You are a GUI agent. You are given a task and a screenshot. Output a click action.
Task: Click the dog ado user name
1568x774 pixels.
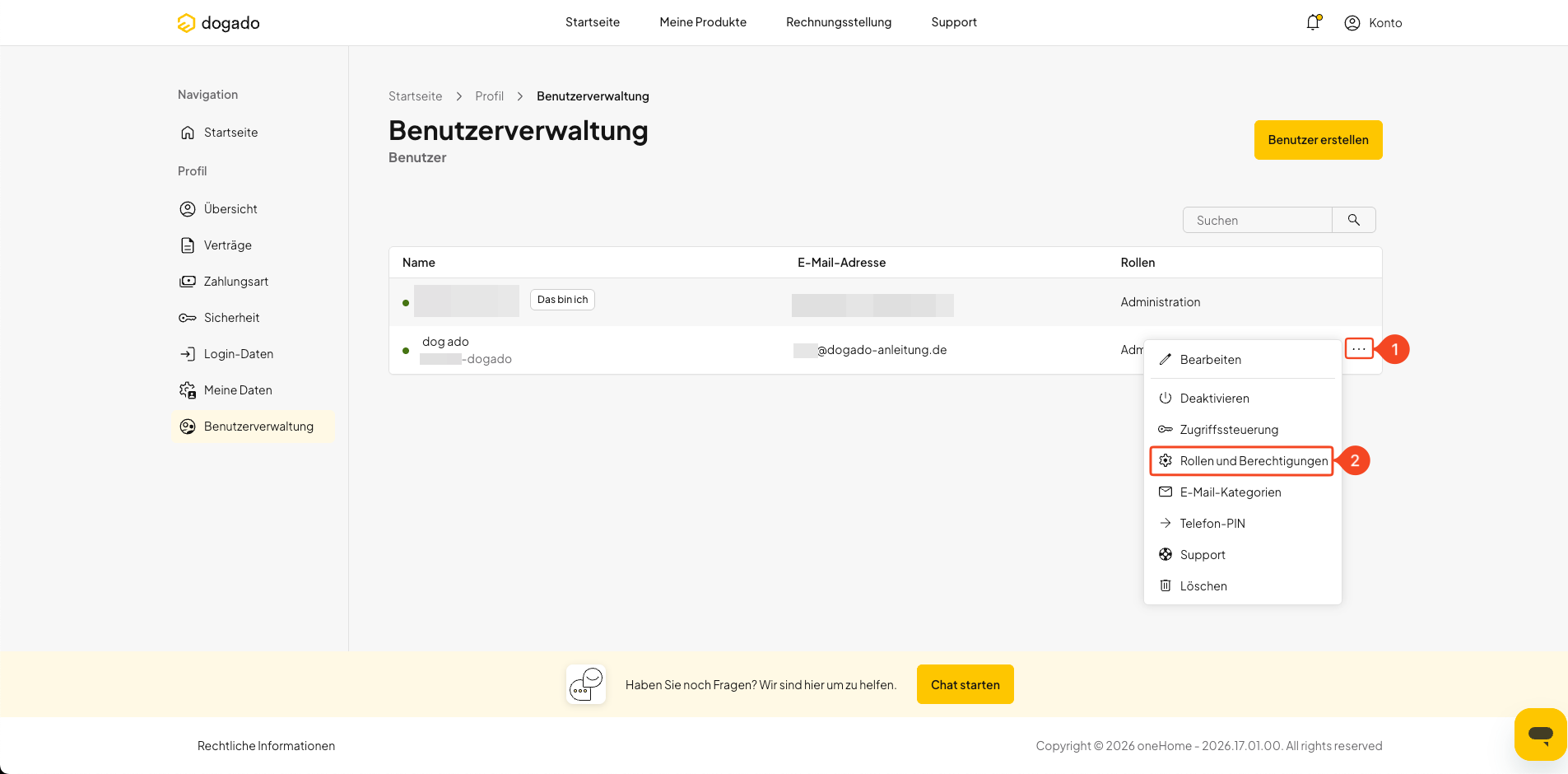(x=445, y=342)
